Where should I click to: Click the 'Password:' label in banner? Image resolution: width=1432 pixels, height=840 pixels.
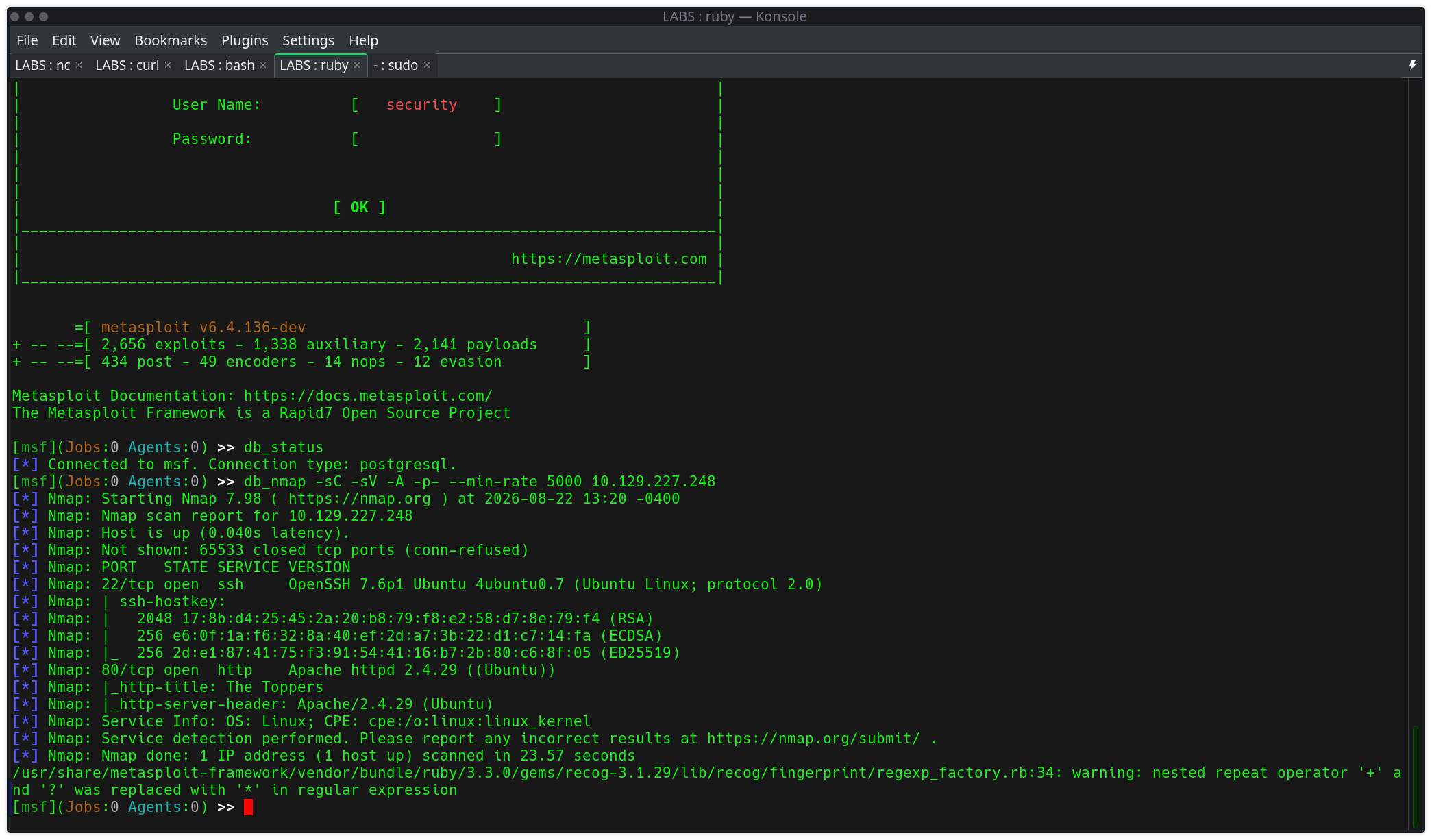tap(212, 139)
